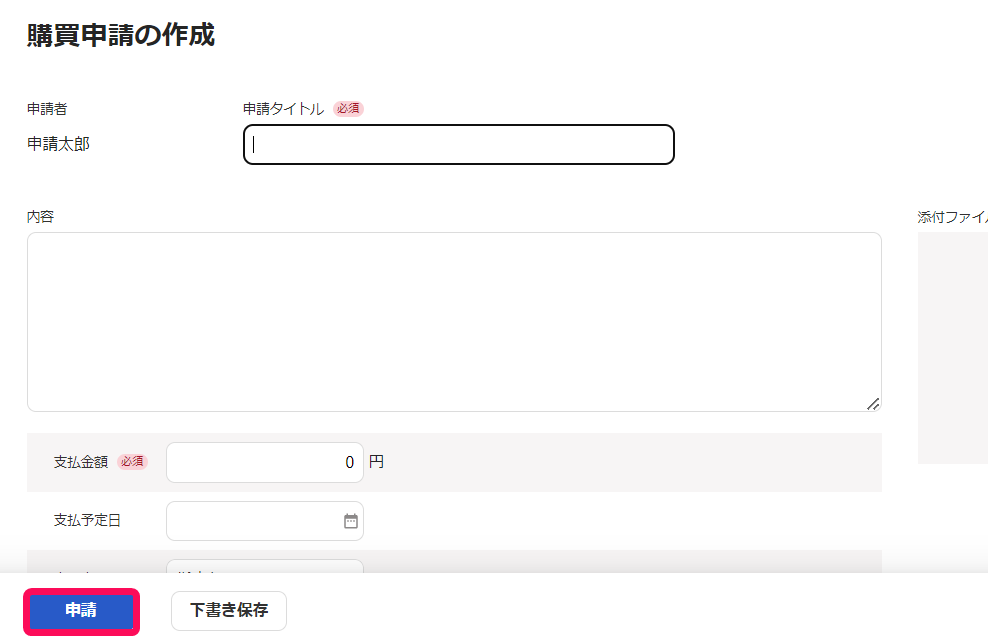Screen dimensions: 988x644
Task: Click the 支払金額 label text
Action: point(81,462)
